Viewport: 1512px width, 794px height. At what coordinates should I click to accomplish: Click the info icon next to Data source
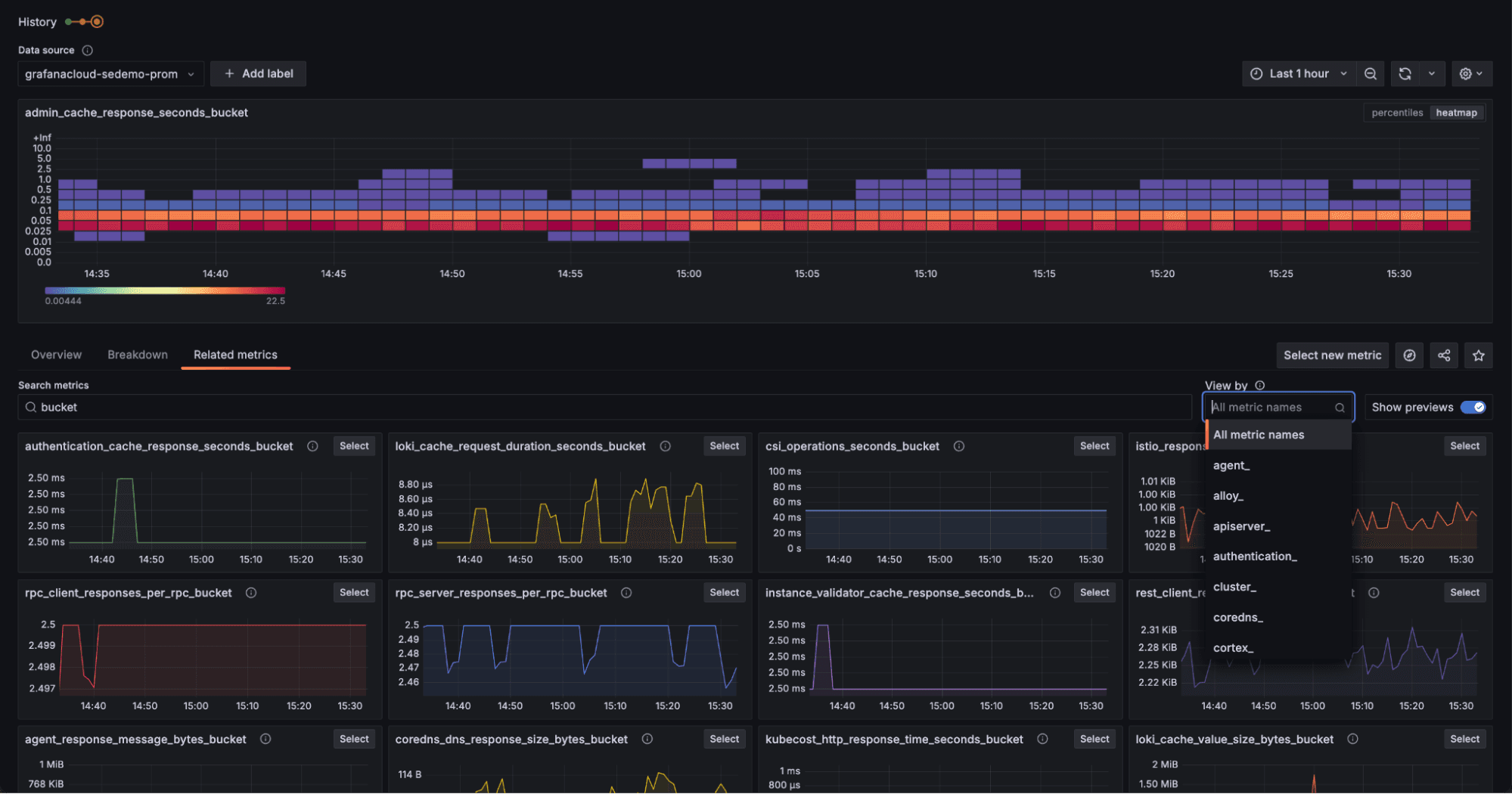tap(87, 50)
